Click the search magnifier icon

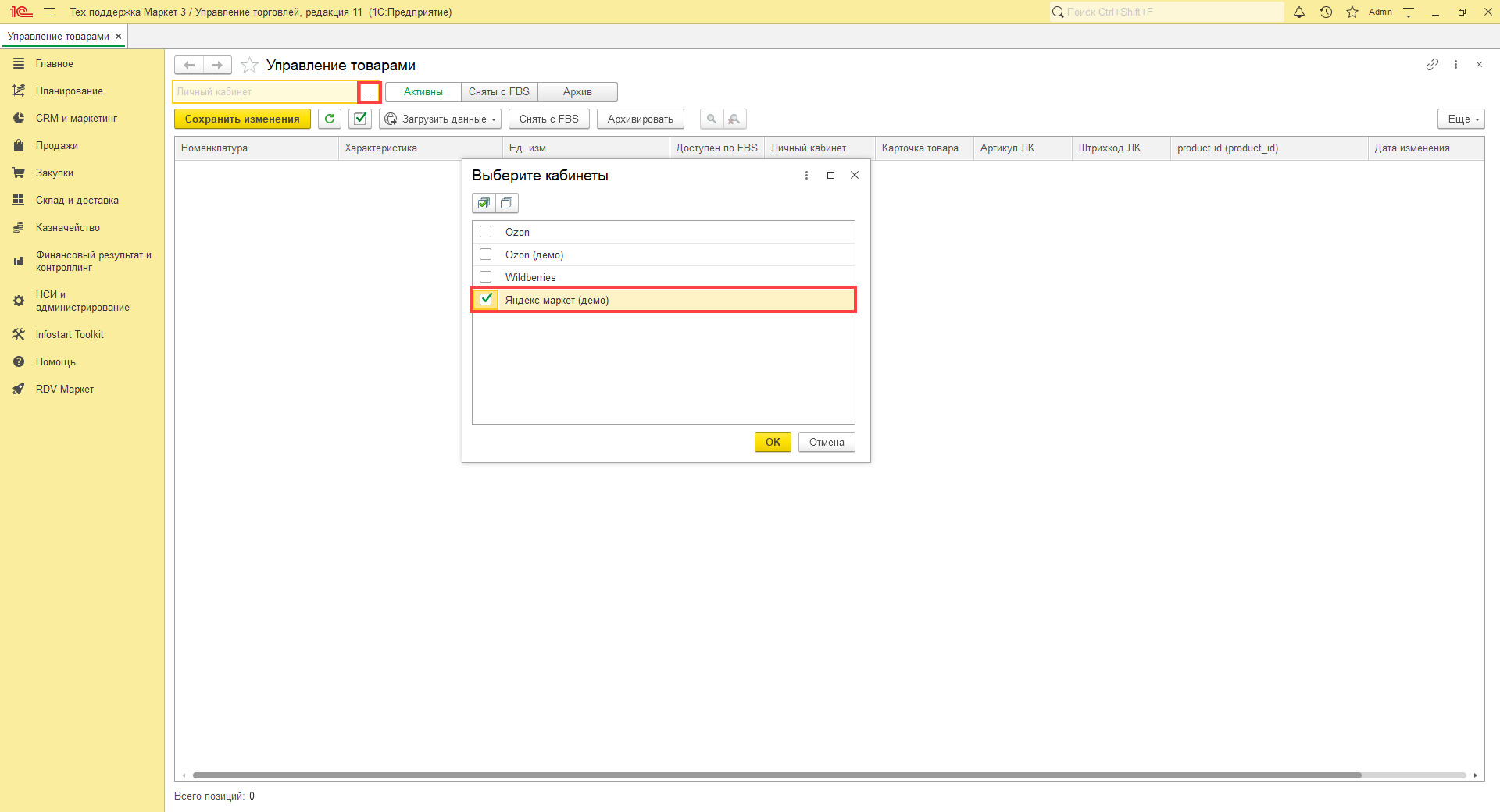[712, 119]
